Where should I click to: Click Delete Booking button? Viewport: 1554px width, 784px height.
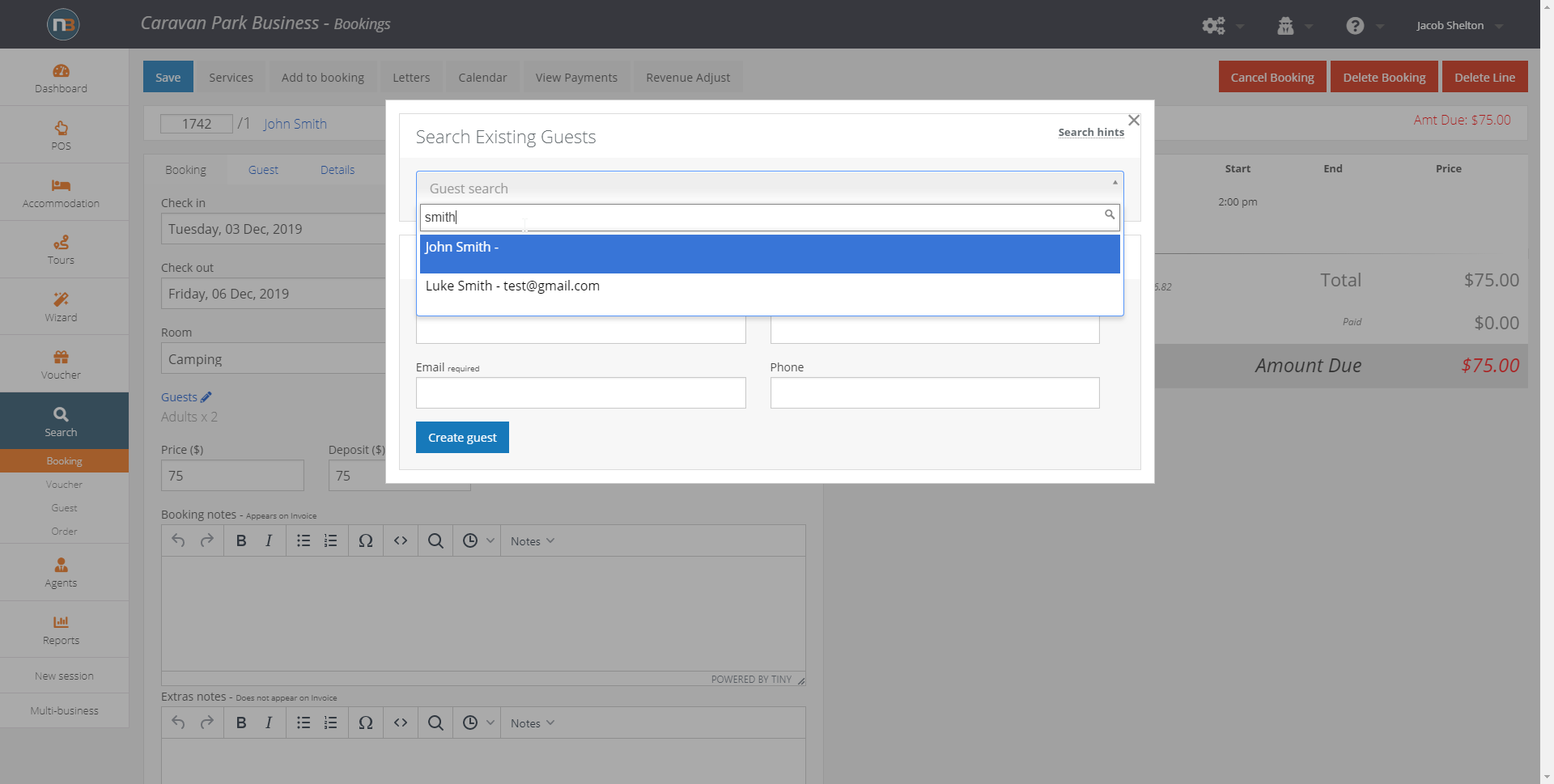click(1384, 77)
